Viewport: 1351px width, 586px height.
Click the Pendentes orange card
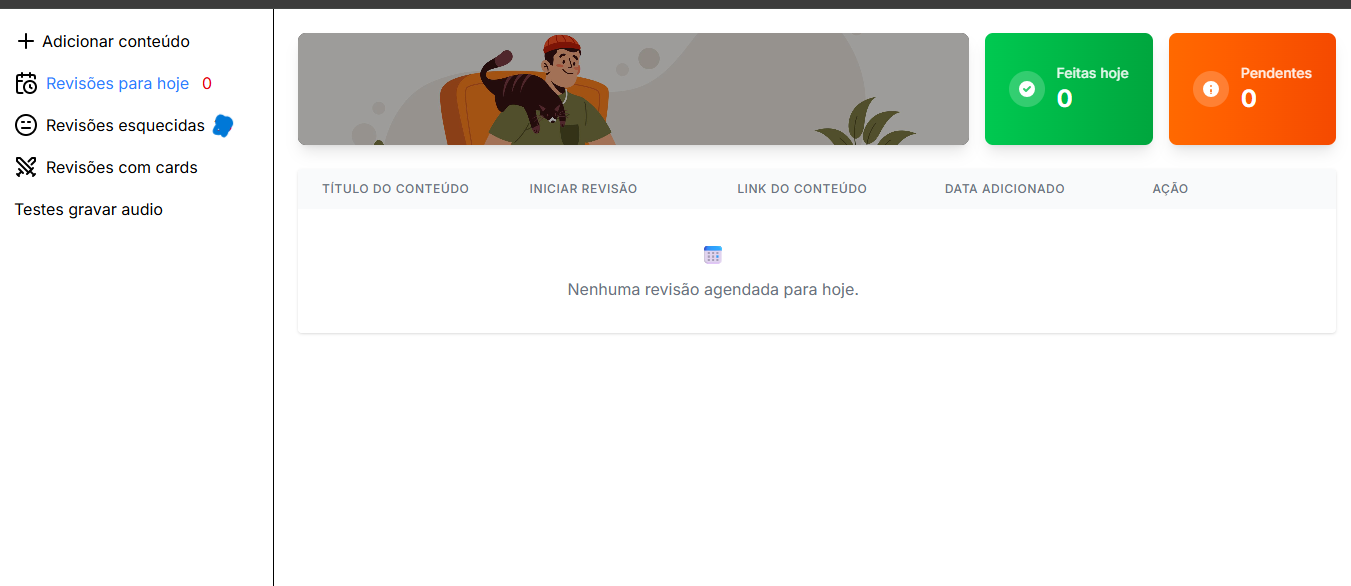click(x=1252, y=89)
